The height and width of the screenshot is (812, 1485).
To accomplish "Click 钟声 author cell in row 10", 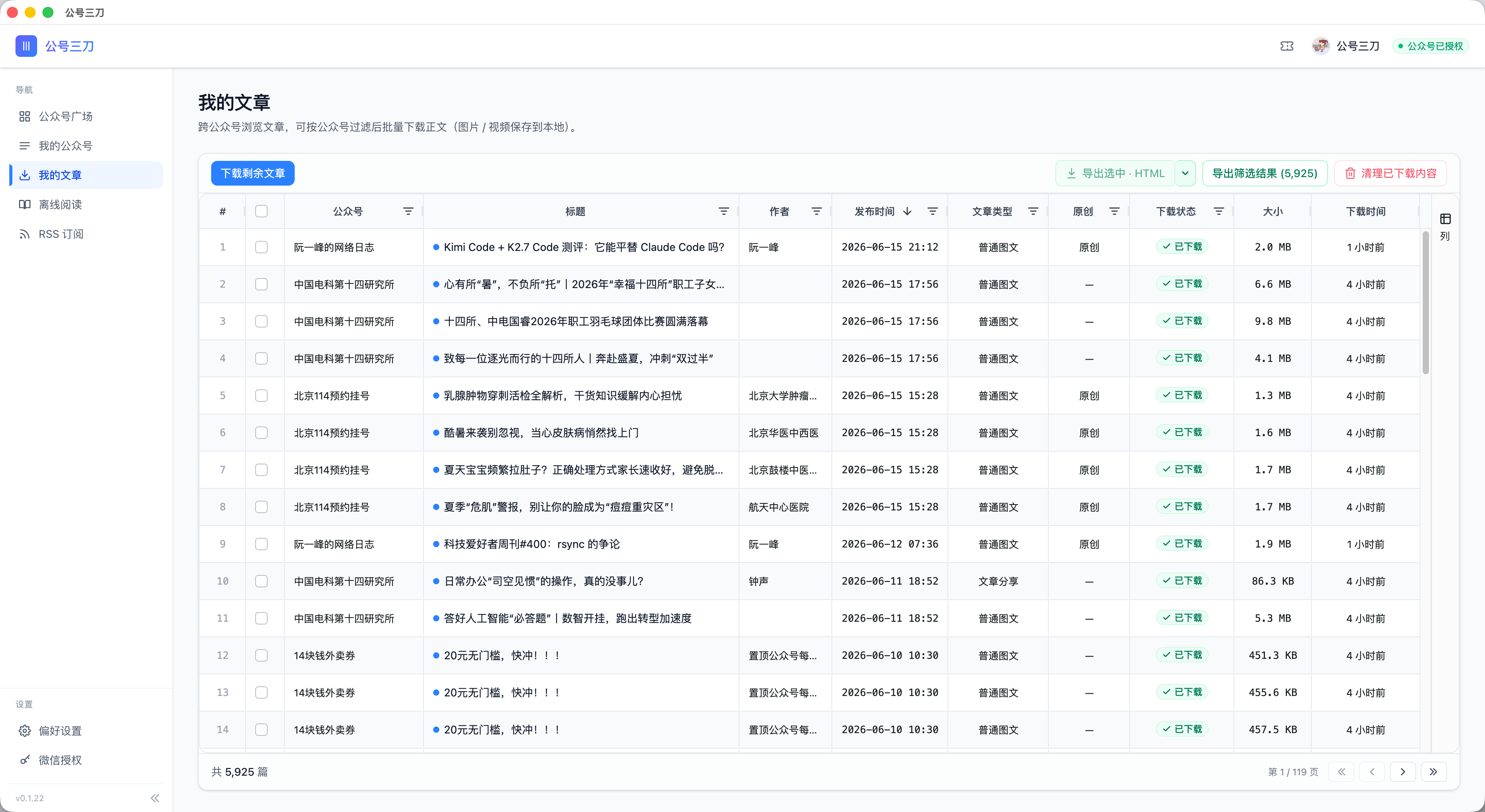I will (x=758, y=581).
